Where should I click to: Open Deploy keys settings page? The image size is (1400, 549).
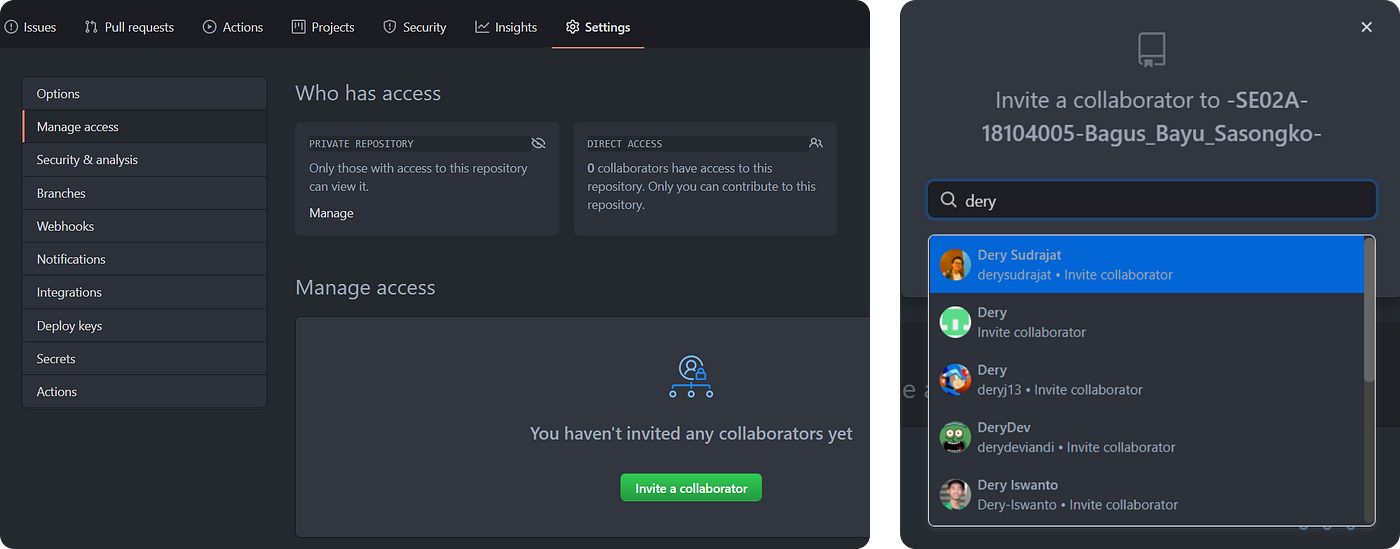145,326
